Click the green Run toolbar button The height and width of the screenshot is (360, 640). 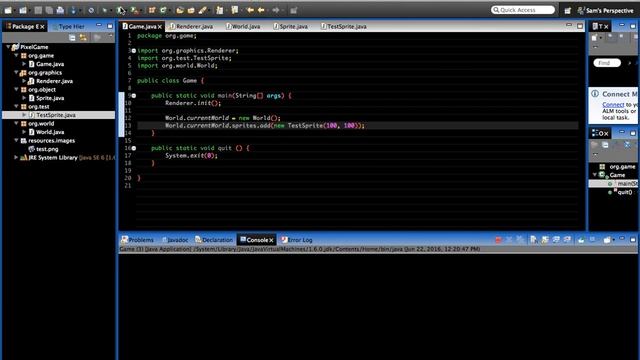[x=120, y=10]
